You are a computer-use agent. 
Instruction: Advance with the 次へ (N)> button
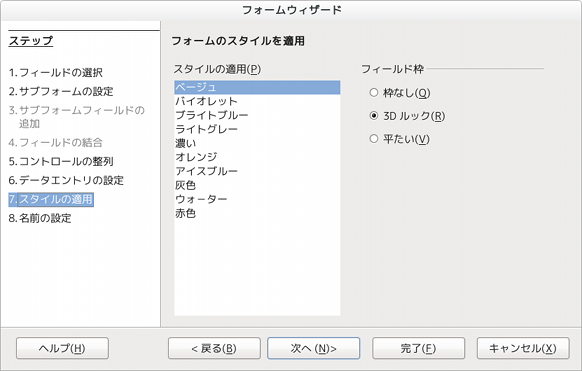(314, 348)
